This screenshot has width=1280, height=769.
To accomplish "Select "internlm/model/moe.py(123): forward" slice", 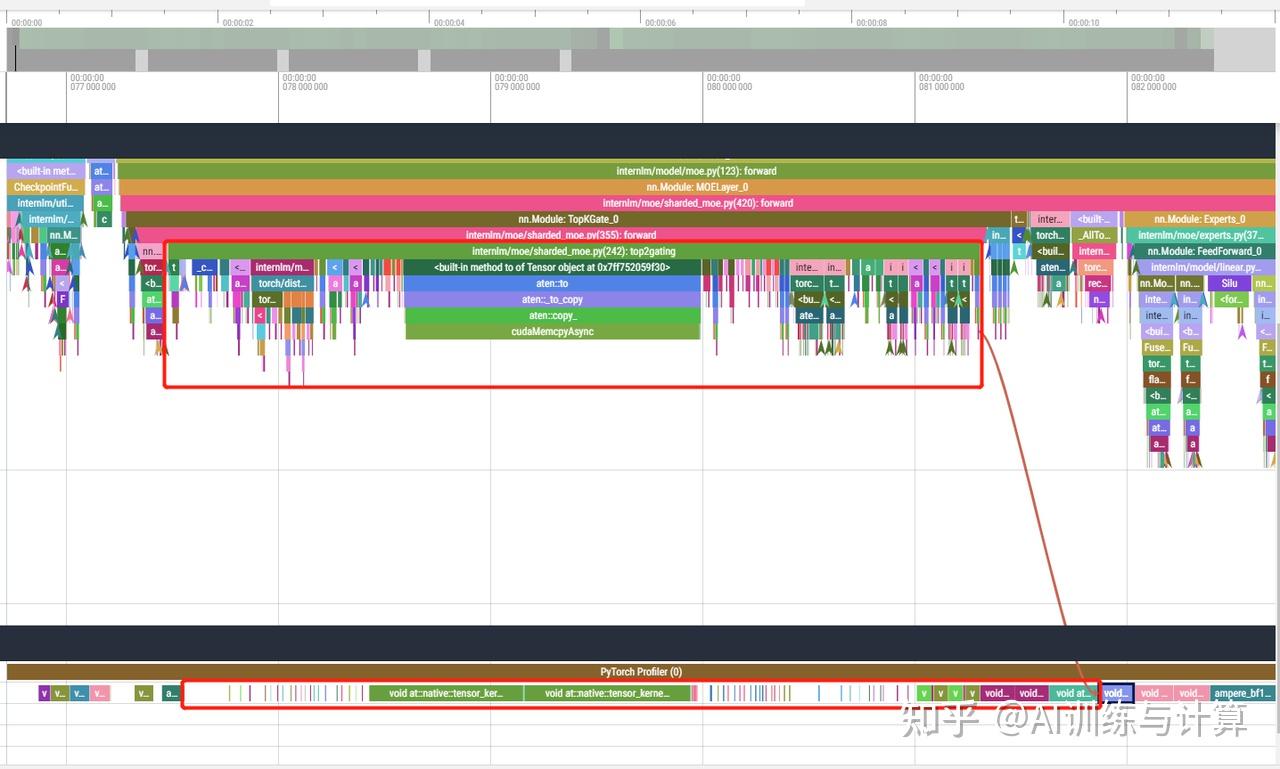I will point(695,171).
